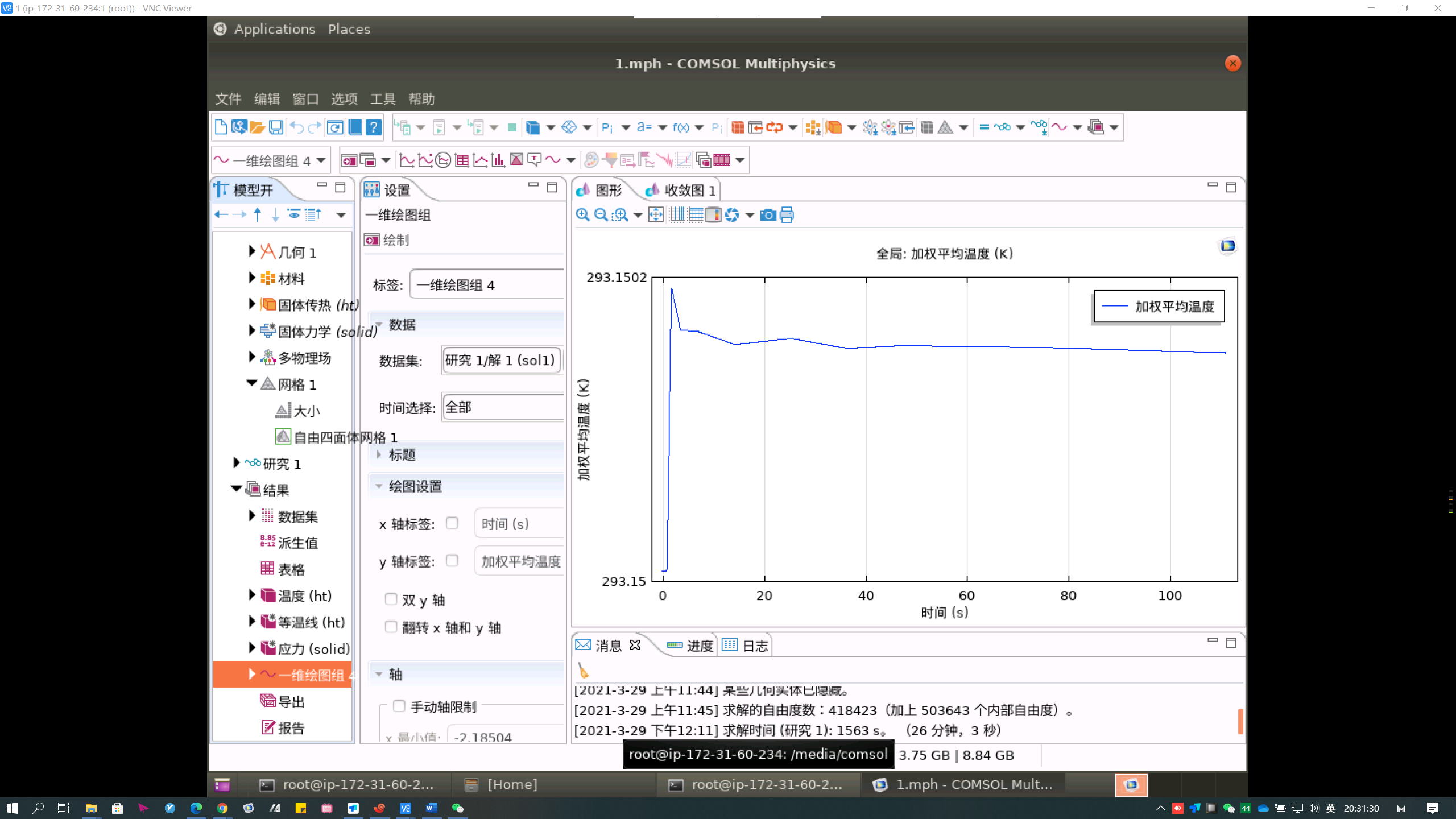Collapse the 轴 section

click(x=379, y=674)
